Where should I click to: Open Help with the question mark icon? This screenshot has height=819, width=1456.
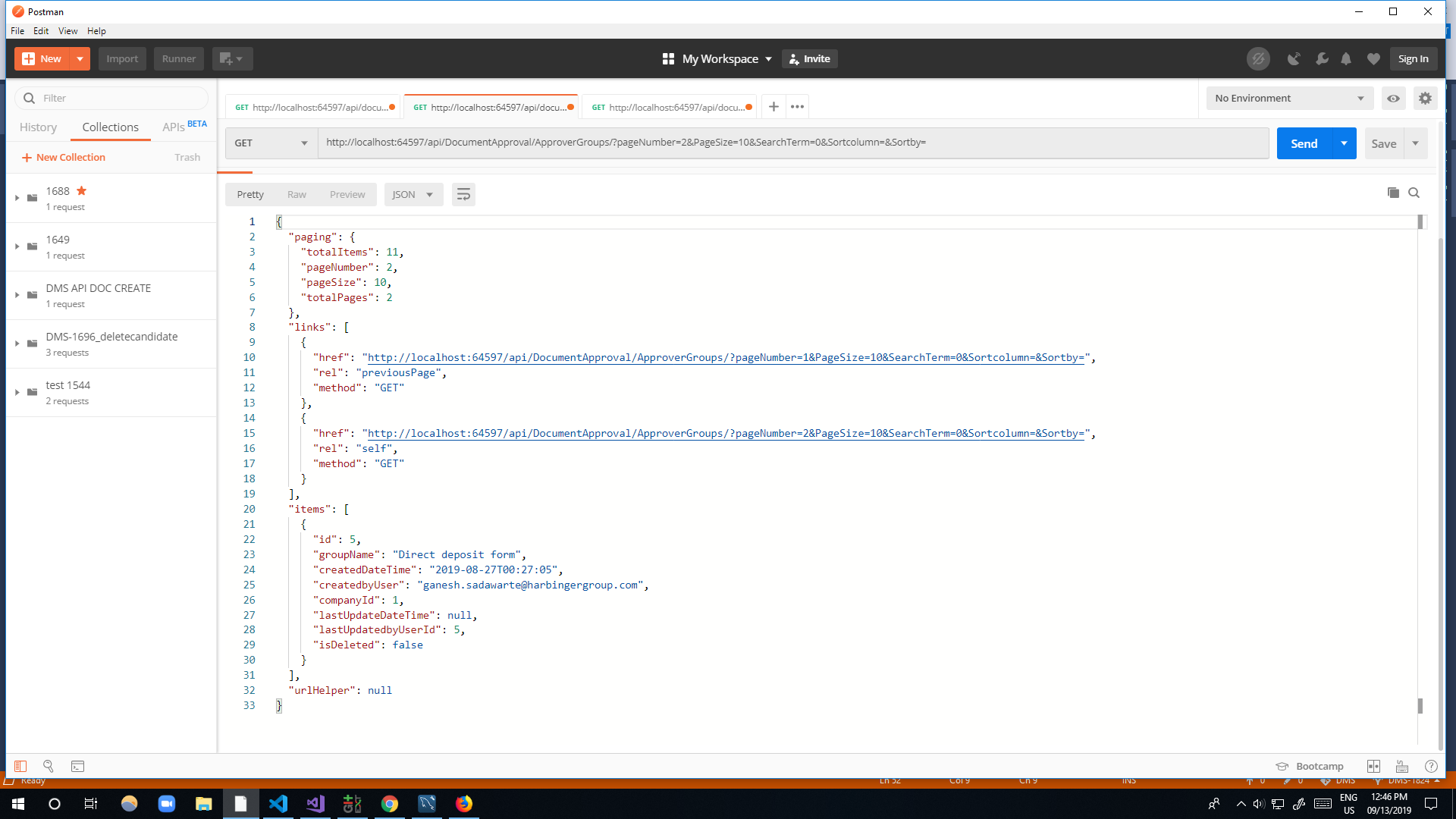[x=1432, y=766]
